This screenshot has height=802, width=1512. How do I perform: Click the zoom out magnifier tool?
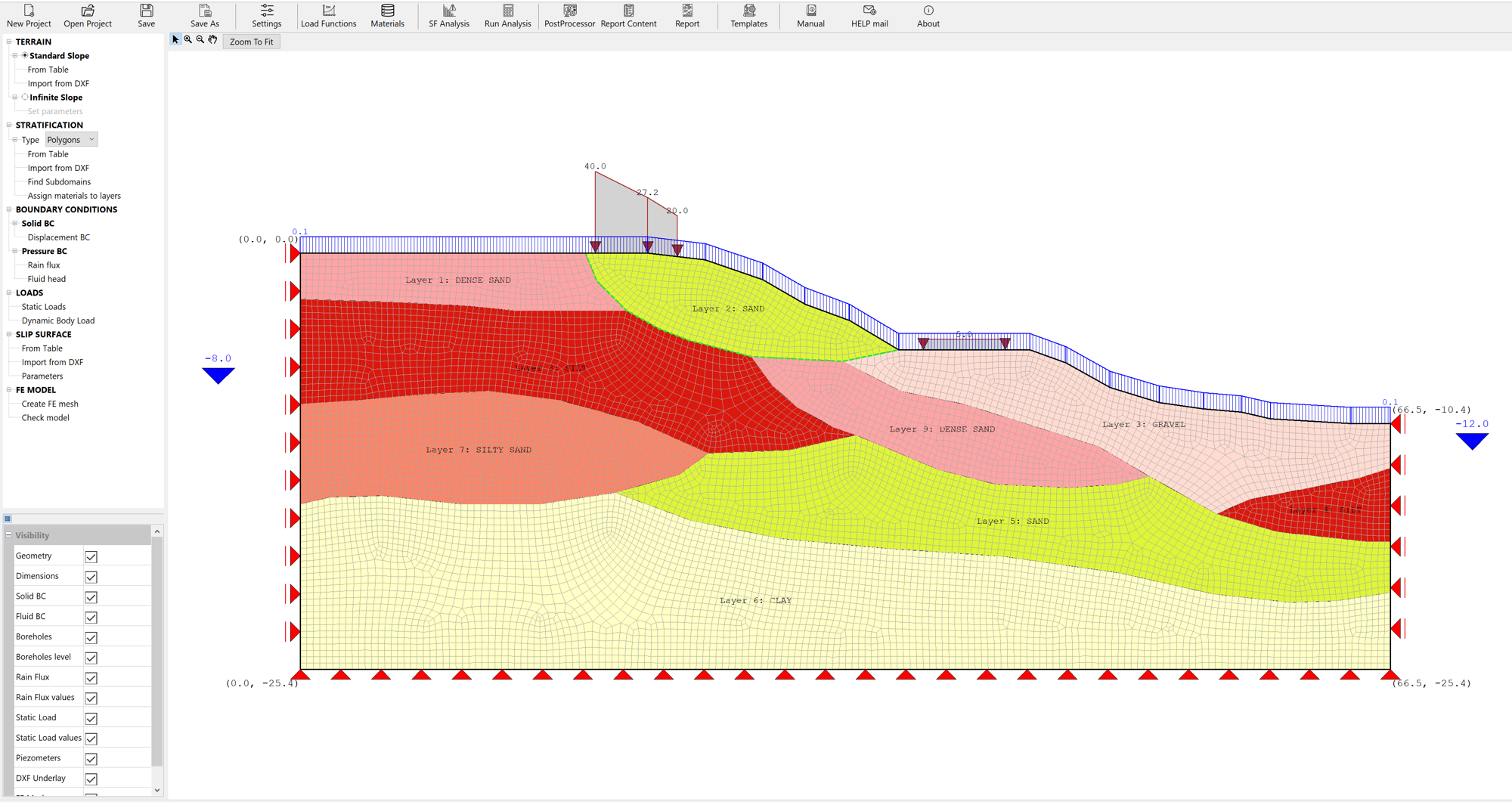(x=200, y=40)
